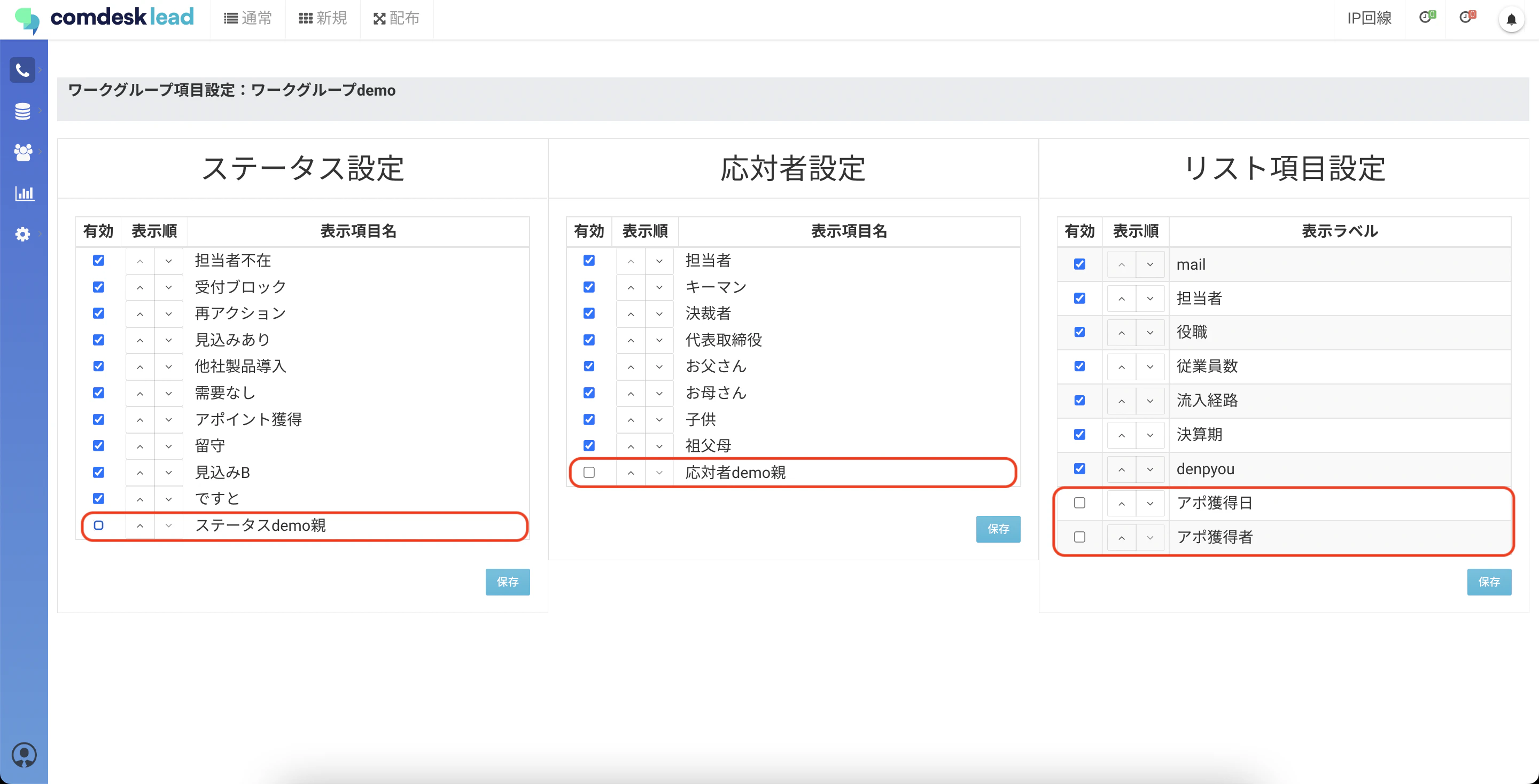The height and width of the screenshot is (784, 1539).
Task: Click the notification bell icon
Action: click(x=1511, y=19)
